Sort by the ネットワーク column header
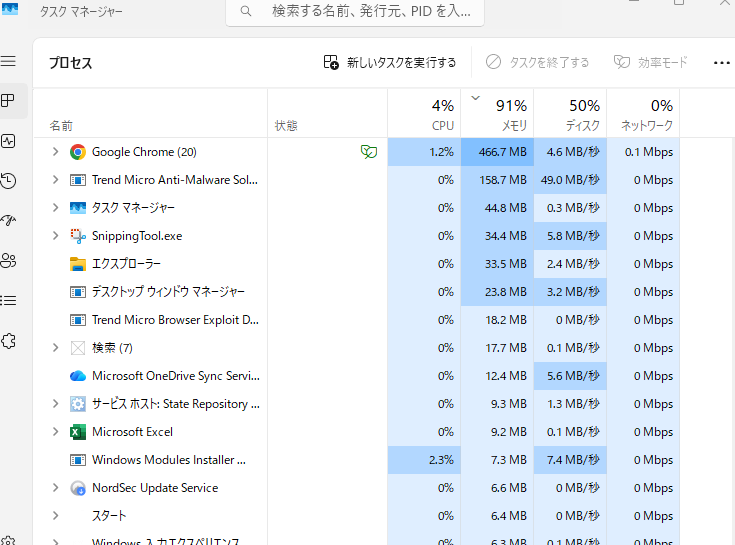Screen dimensions: 735x545 (x=643, y=114)
